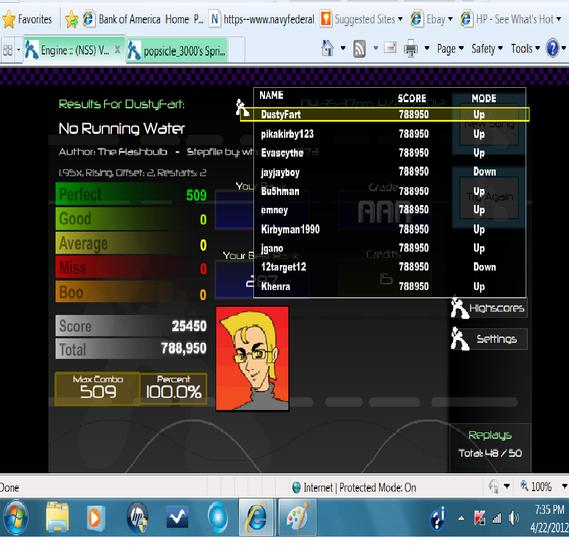The height and width of the screenshot is (560, 569).
Task: Switch to popsicle_3000's tab
Action: 178,51
